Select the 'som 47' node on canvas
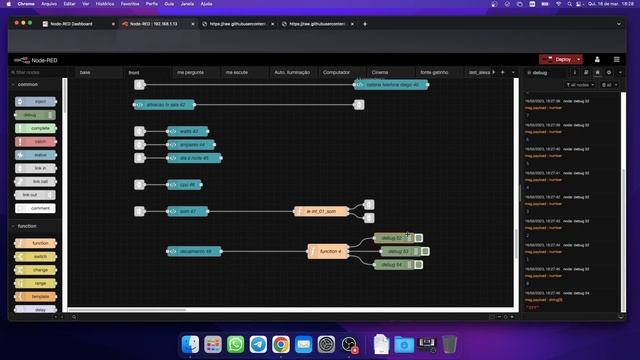Image resolution: width=640 pixels, height=360 pixels. tap(188, 211)
